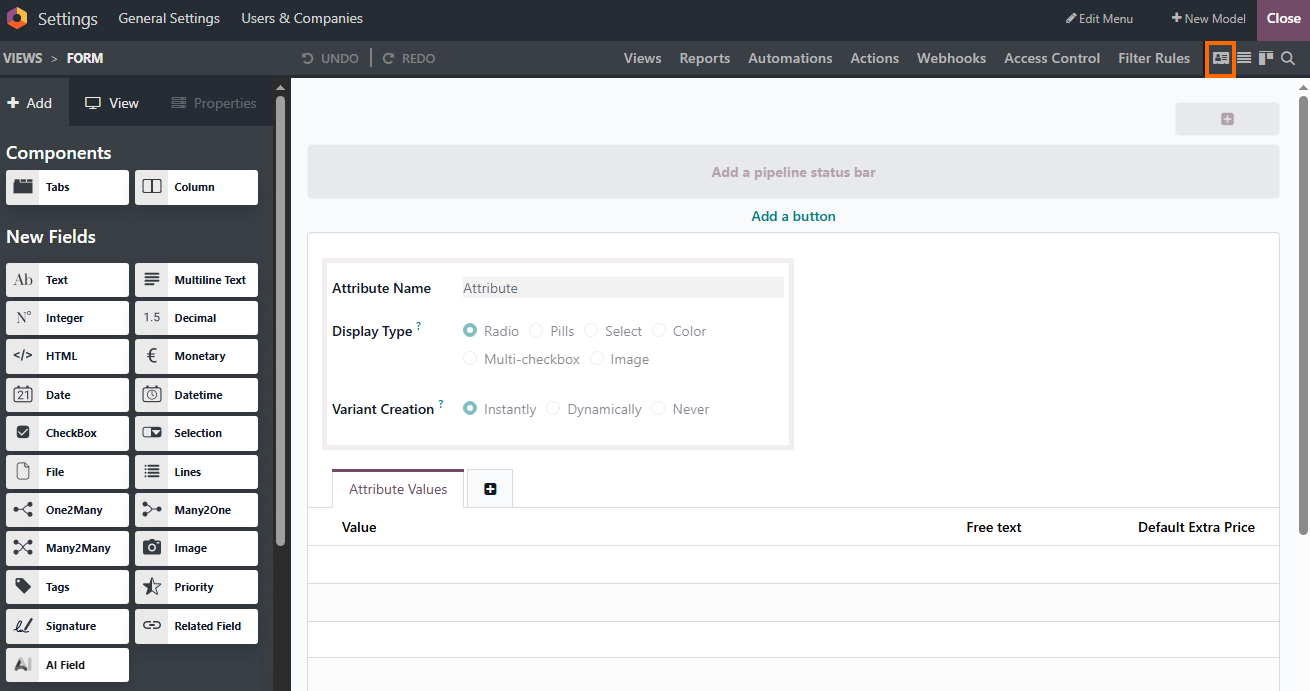Click the add button box placeholder
This screenshot has width=1310, height=691.
click(x=1227, y=119)
